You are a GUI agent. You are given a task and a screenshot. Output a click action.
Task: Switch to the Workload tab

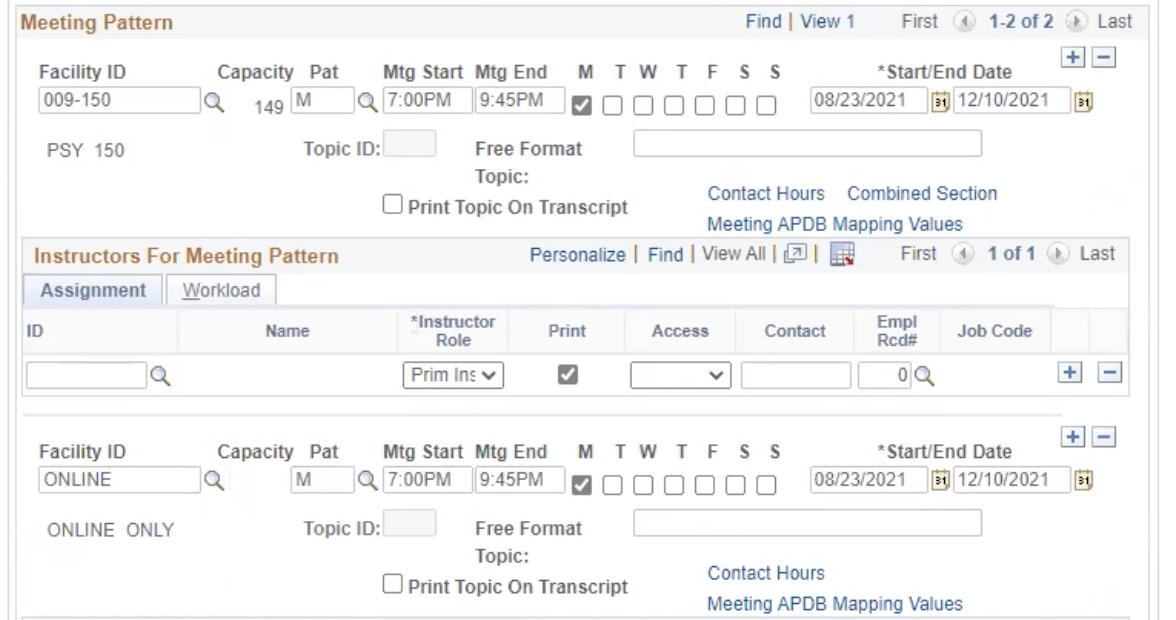(221, 290)
